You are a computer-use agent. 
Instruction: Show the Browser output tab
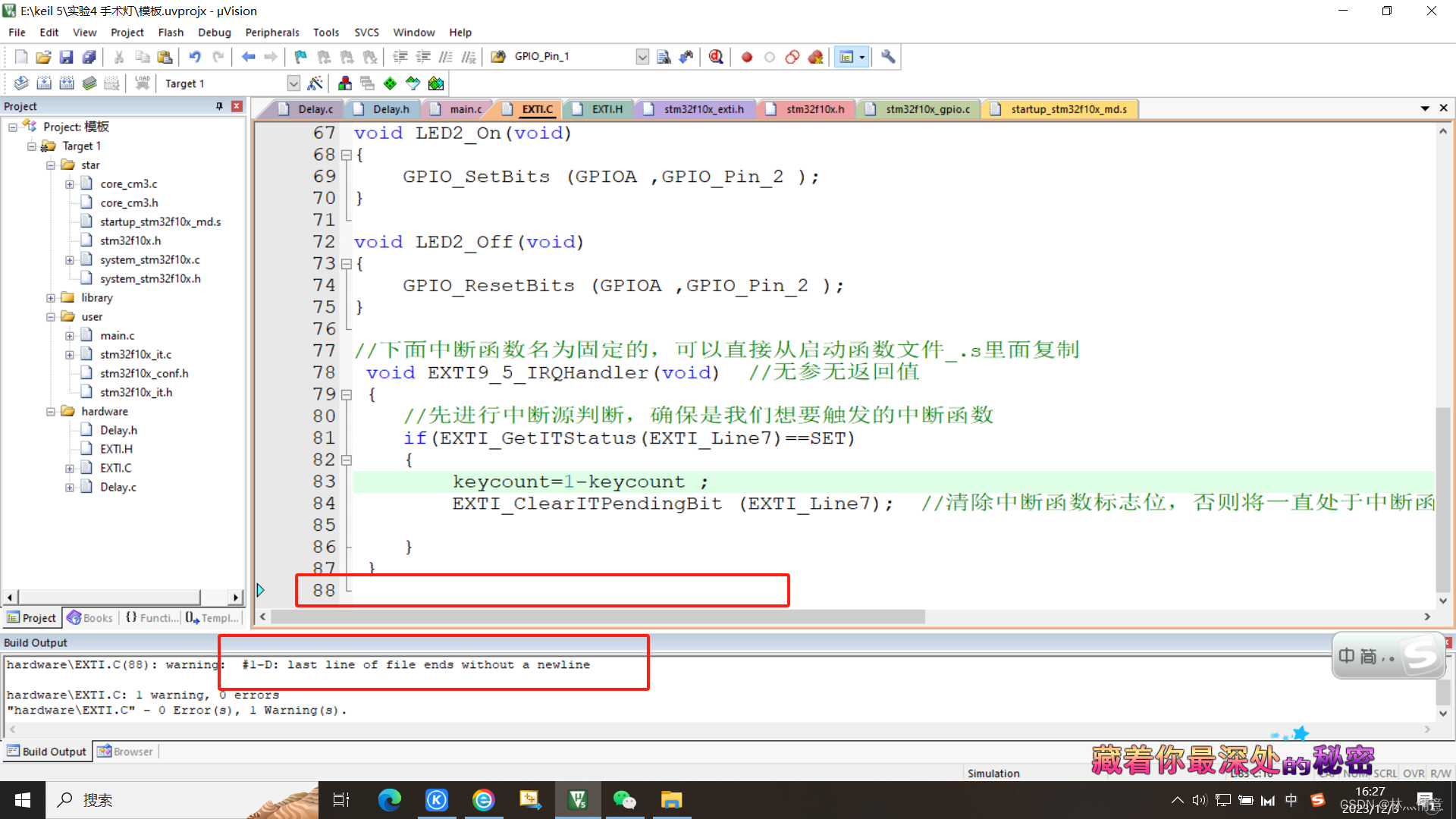[x=125, y=751]
